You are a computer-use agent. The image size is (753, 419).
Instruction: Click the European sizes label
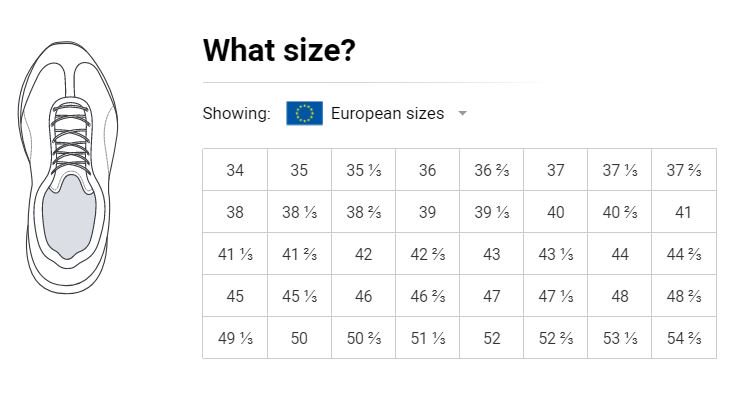pos(387,114)
